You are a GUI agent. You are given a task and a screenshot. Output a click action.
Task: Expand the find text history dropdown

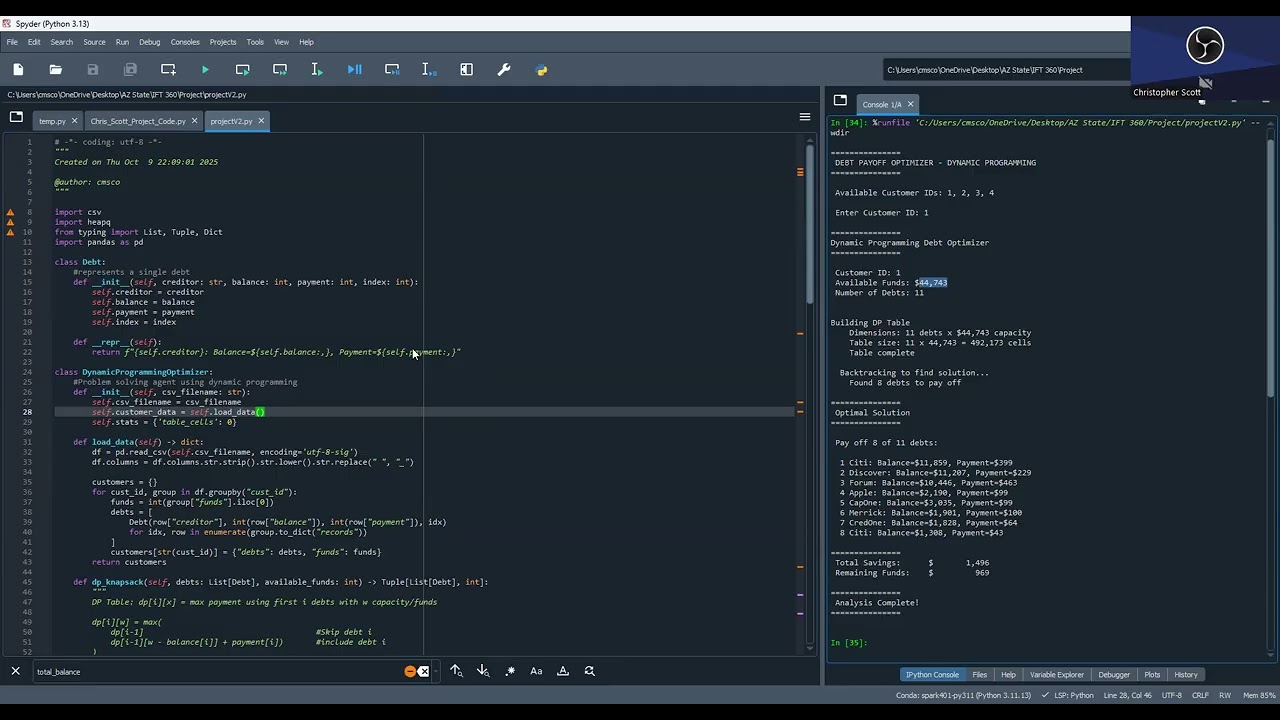(x=436, y=672)
